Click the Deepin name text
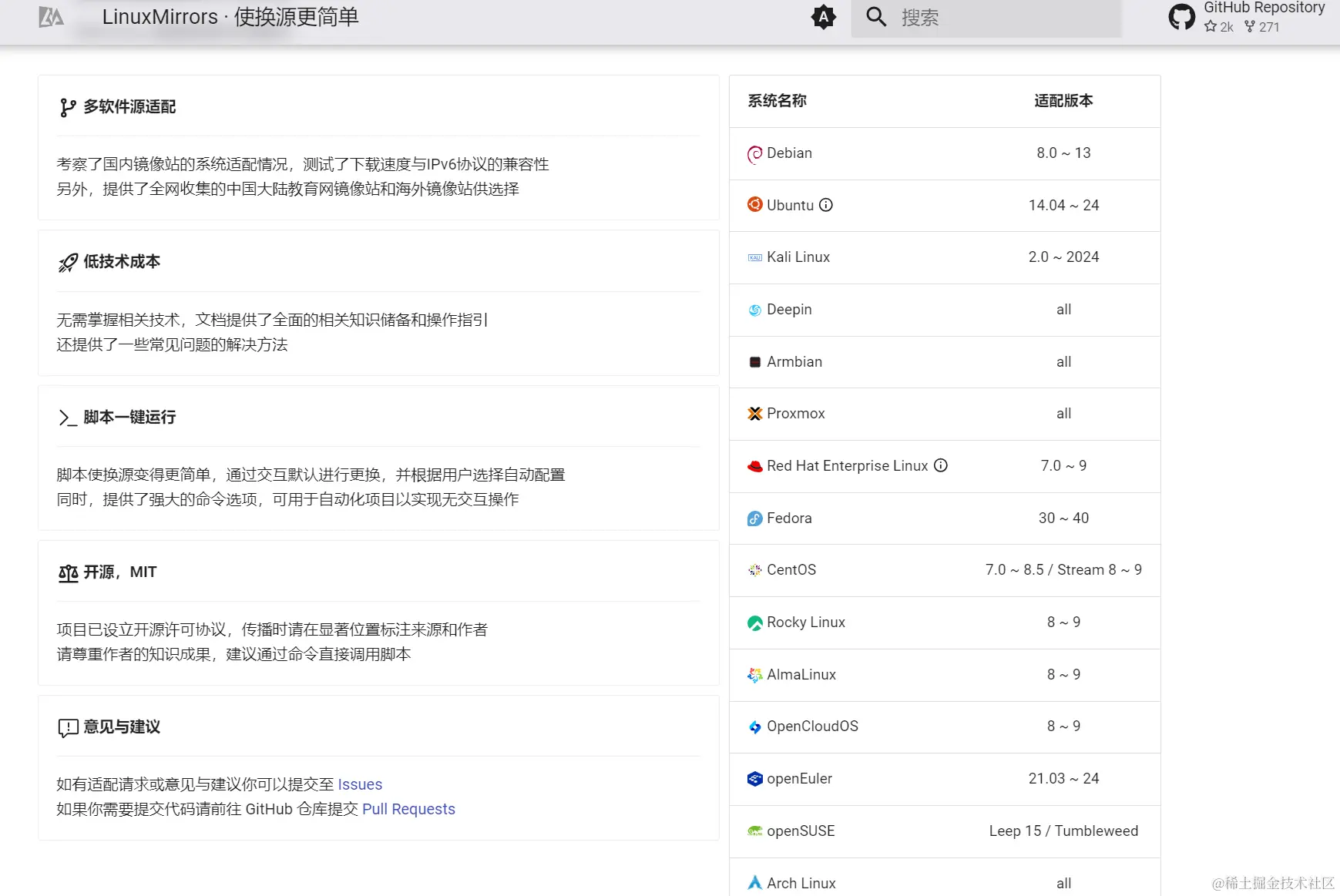Screen dimensions: 1340x896 click(x=789, y=309)
